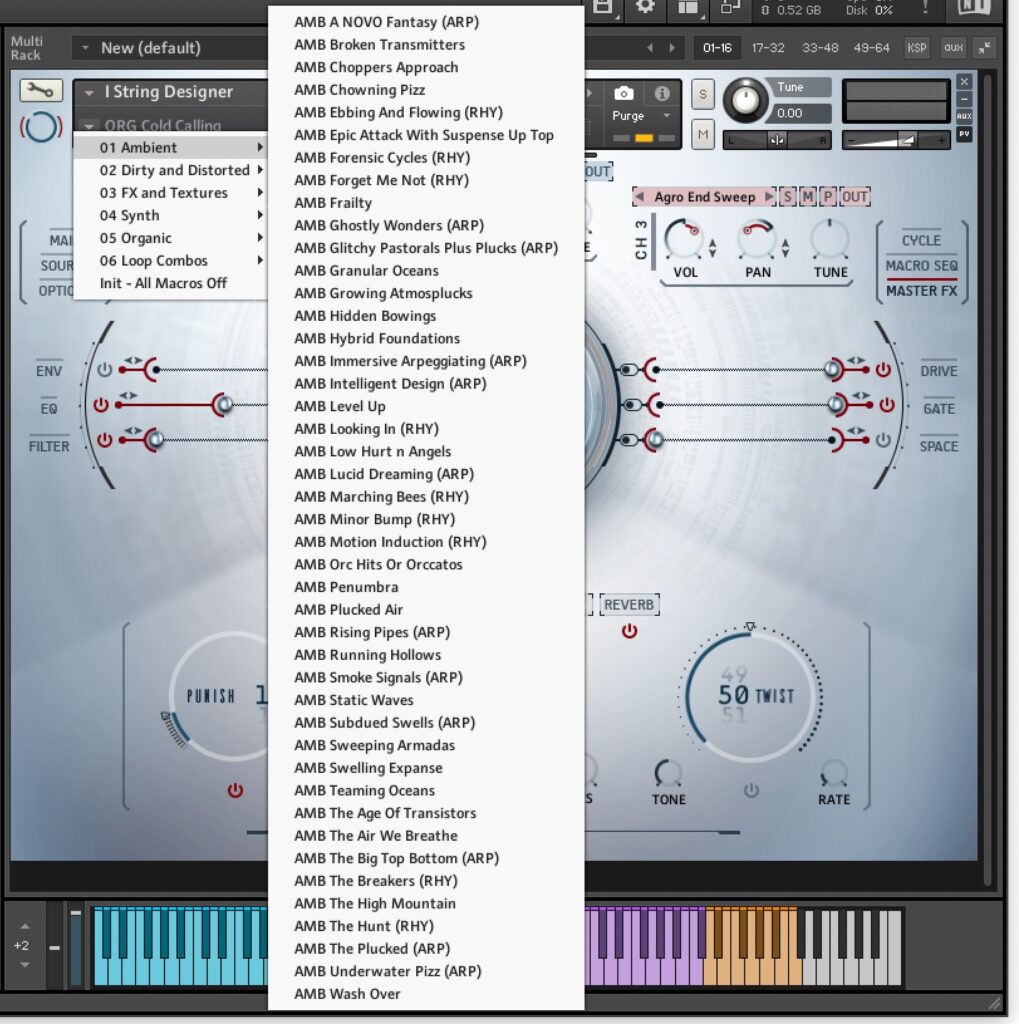
Task: Mute the instrument with M button
Action: point(703,134)
